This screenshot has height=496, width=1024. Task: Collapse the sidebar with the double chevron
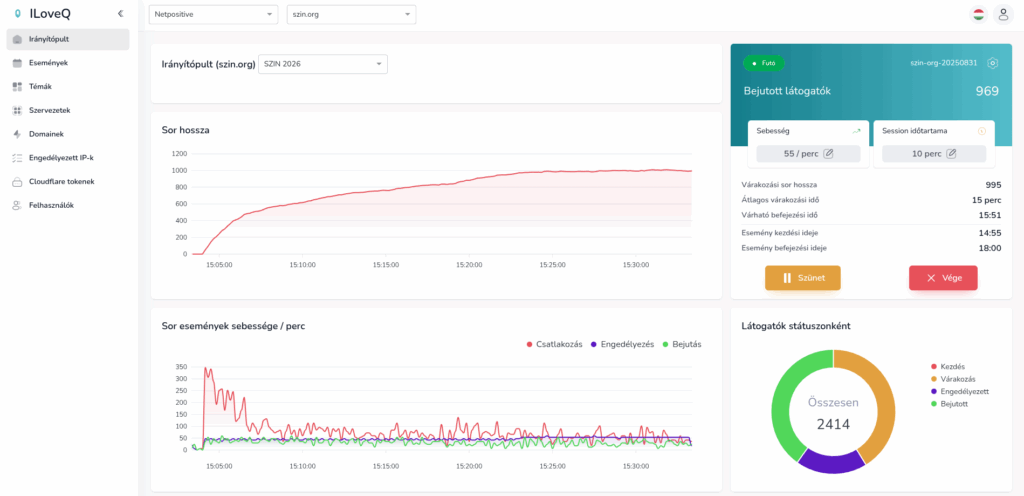pyautogui.click(x=120, y=14)
